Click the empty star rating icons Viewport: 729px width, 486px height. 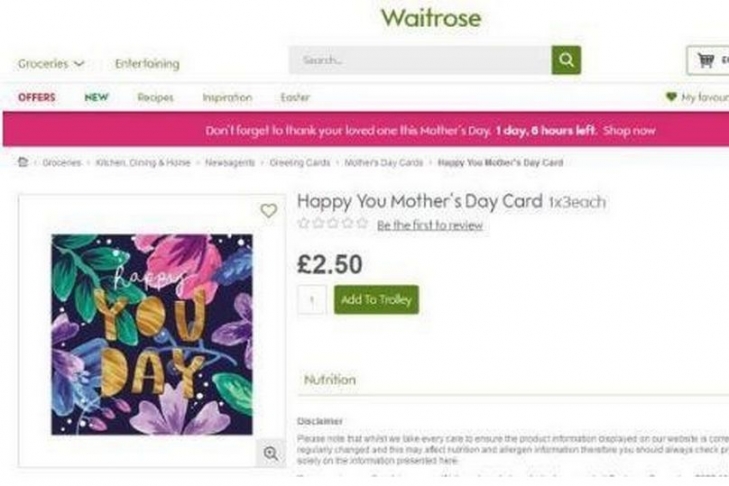click(x=332, y=225)
